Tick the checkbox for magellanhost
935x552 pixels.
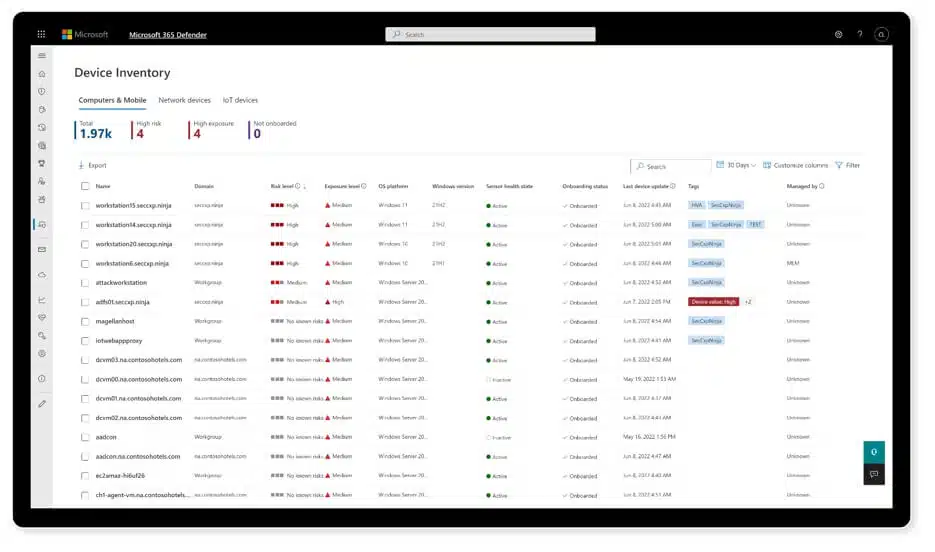coord(85,321)
